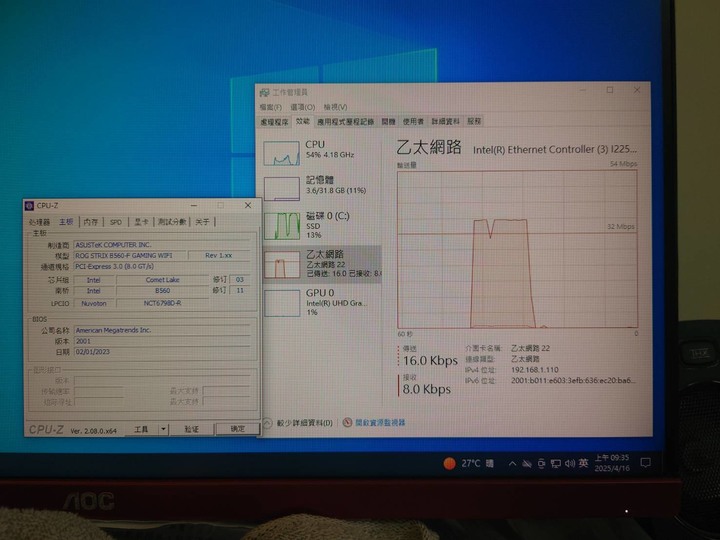Open the 測試分數 tab in CPU-Z
The image size is (720, 540).
[172, 222]
